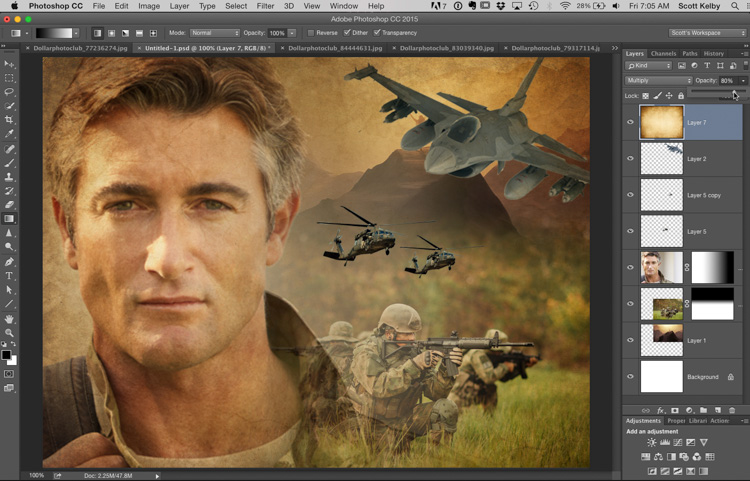Click the foreground color swatch

7,354
